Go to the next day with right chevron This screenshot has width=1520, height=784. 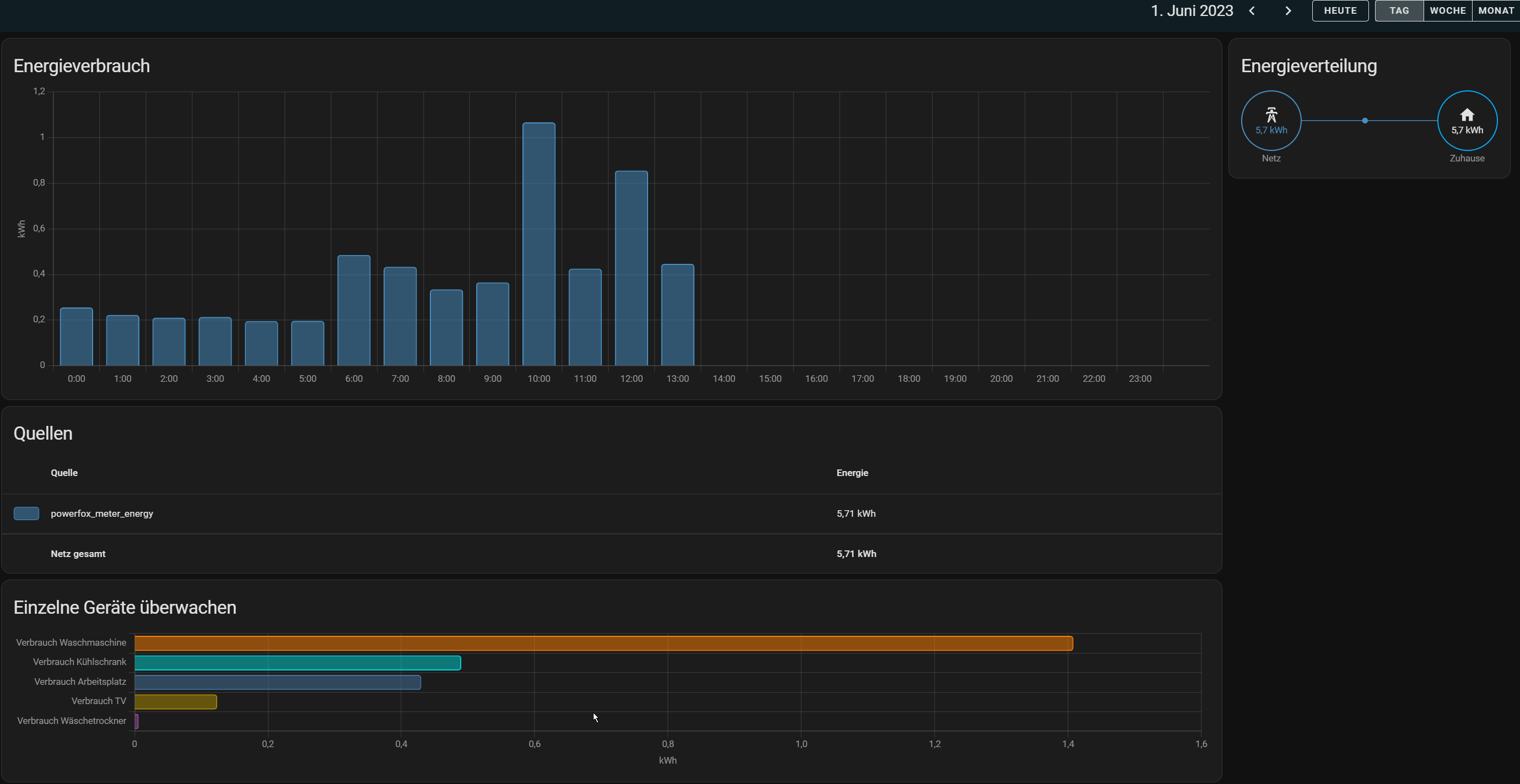click(1288, 11)
